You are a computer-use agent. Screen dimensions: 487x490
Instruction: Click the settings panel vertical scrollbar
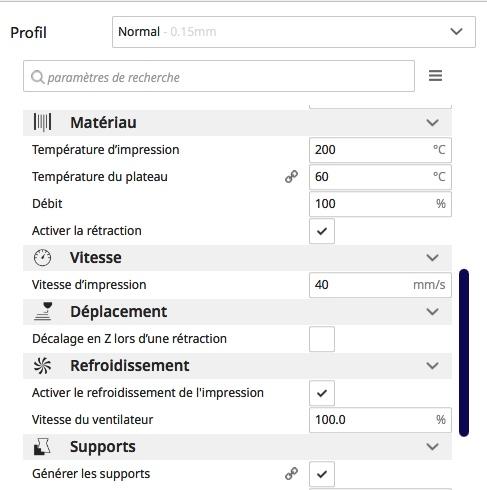click(464, 353)
